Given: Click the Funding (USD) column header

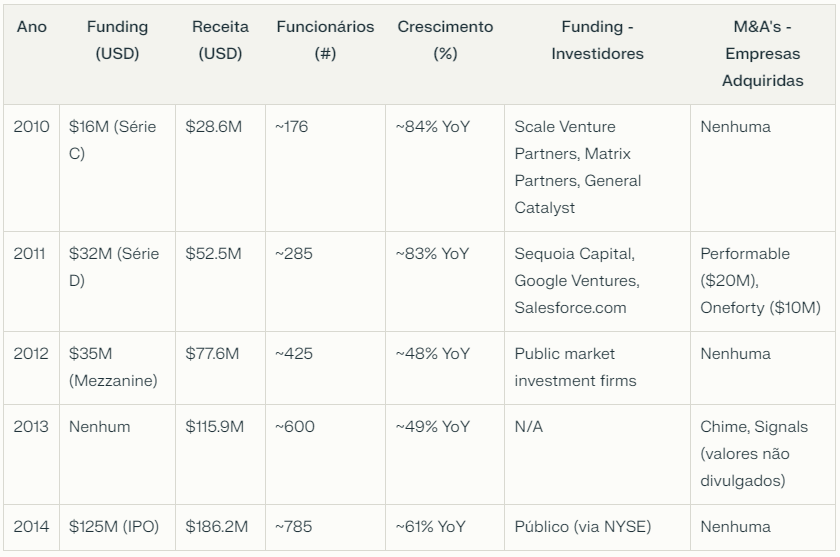Looking at the screenshot, I should point(117,40).
